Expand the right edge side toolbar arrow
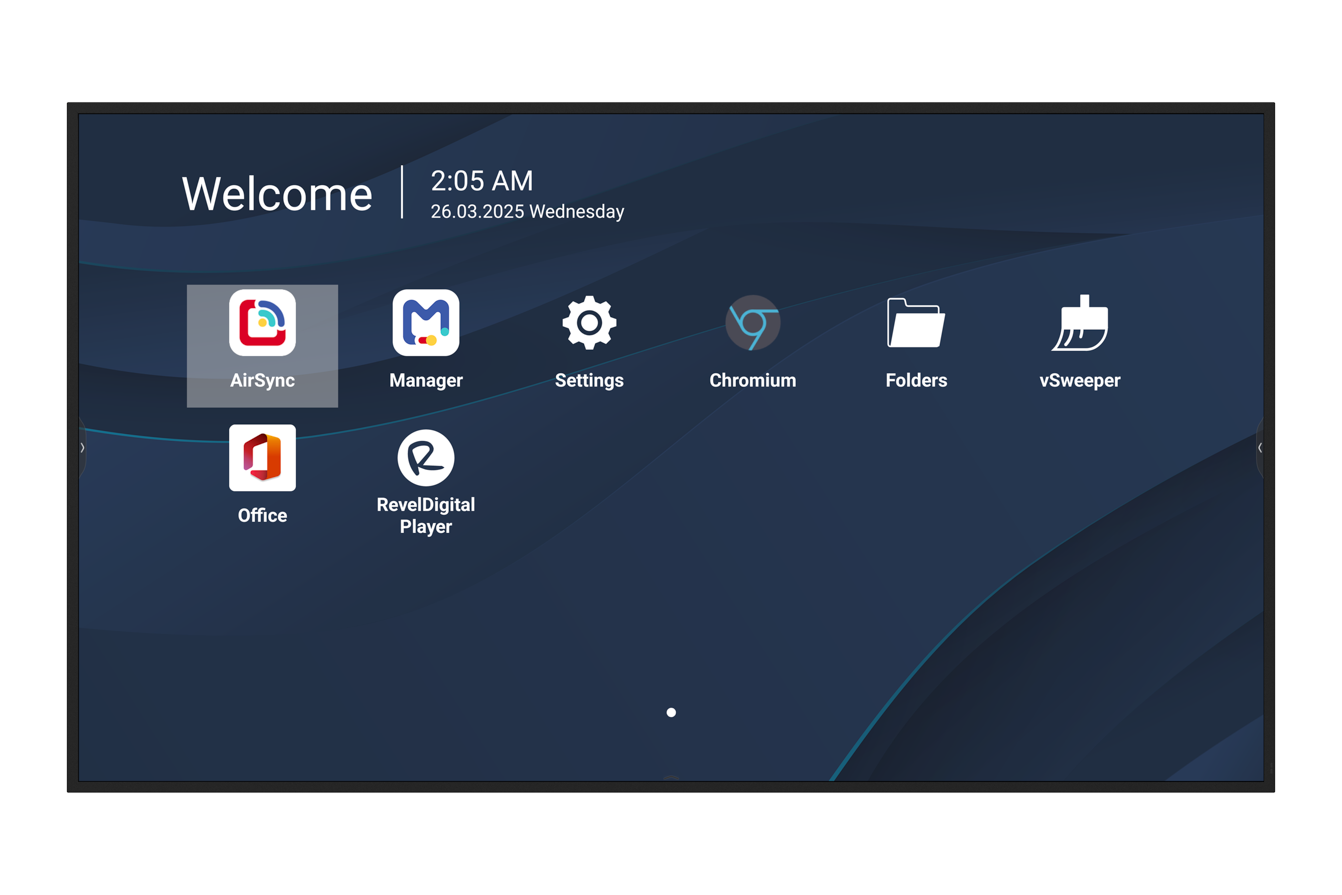 [x=1260, y=448]
